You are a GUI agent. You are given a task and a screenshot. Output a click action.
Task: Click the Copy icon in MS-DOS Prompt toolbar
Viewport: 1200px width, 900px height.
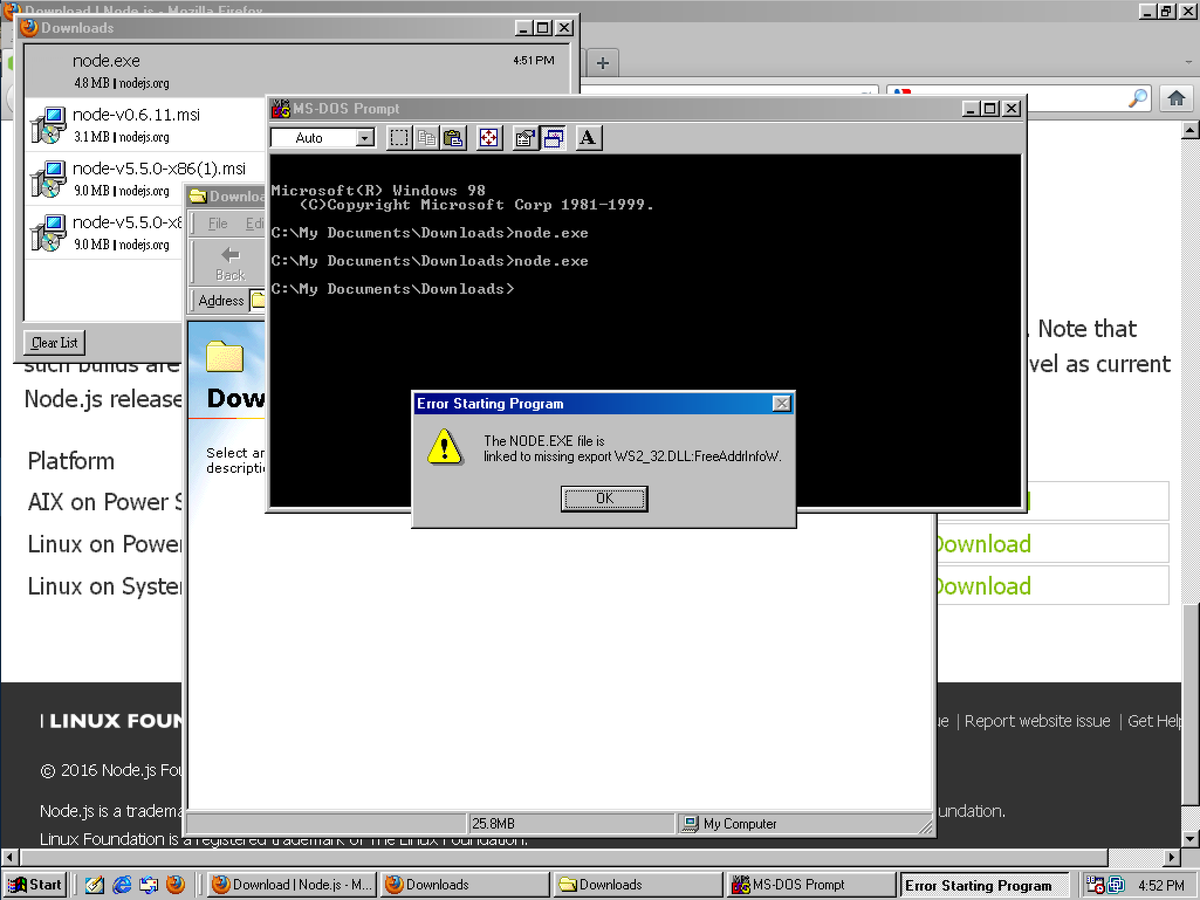pyautogui.click(x=426, y=138)
